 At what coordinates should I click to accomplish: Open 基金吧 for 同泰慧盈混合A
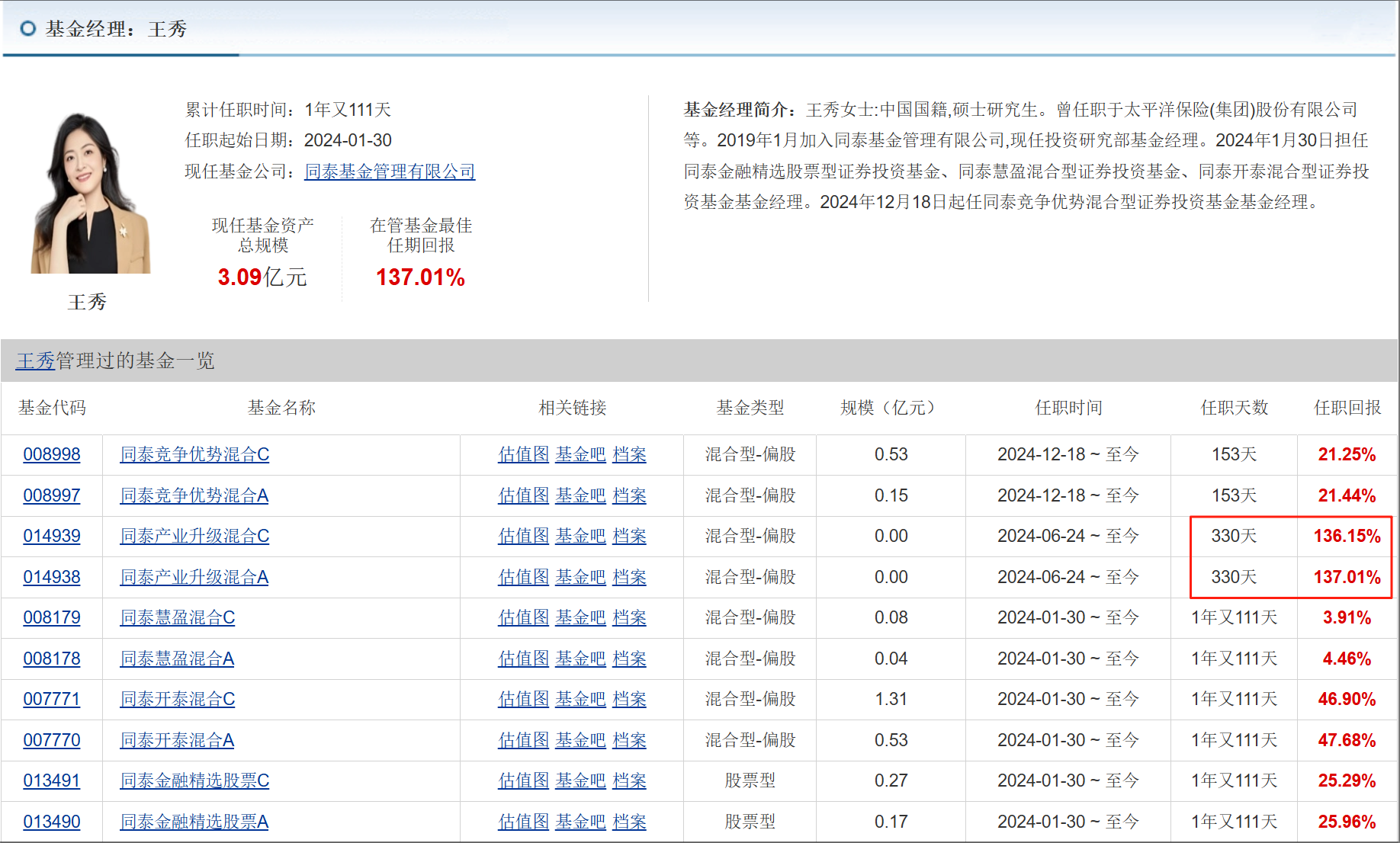click(x=580, y=659)
